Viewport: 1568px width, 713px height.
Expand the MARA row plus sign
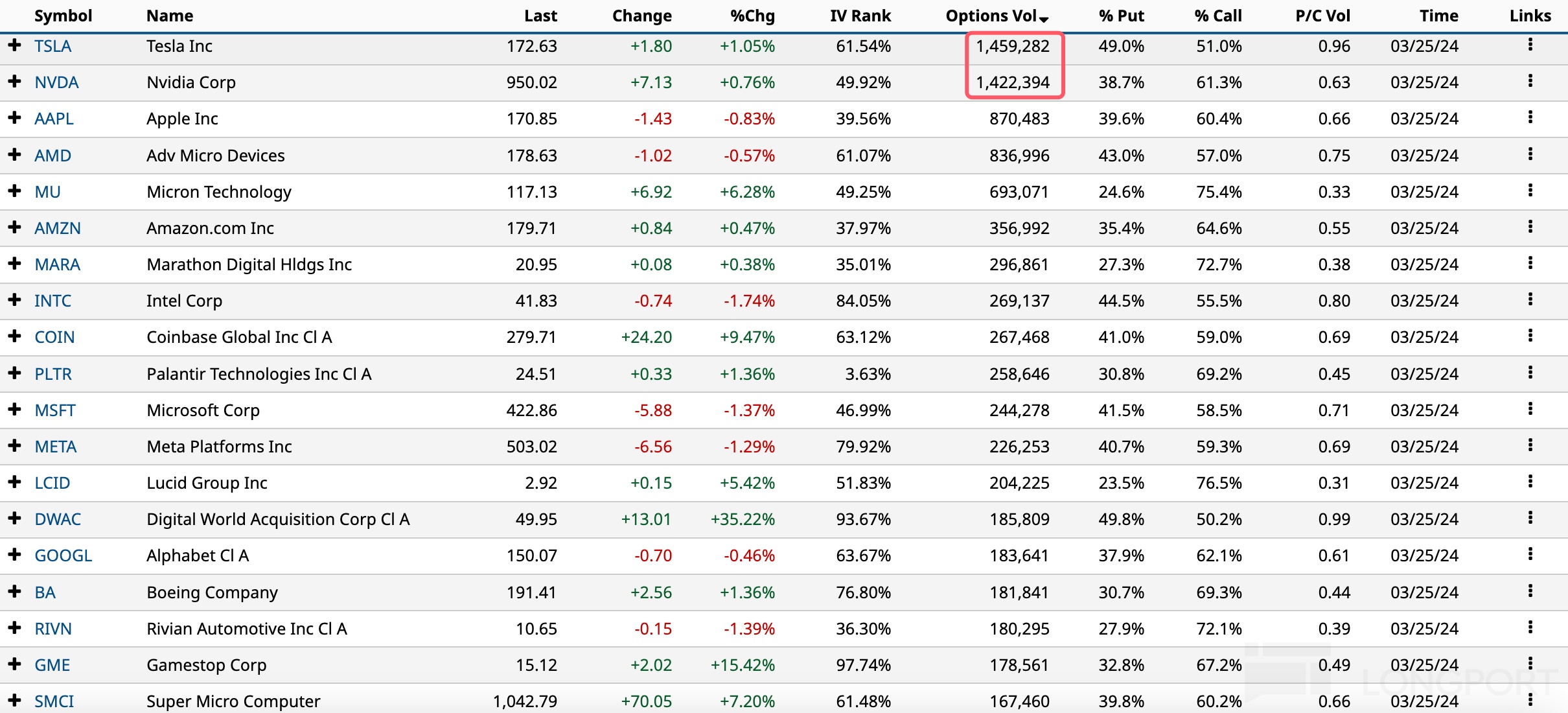(14, 263)
